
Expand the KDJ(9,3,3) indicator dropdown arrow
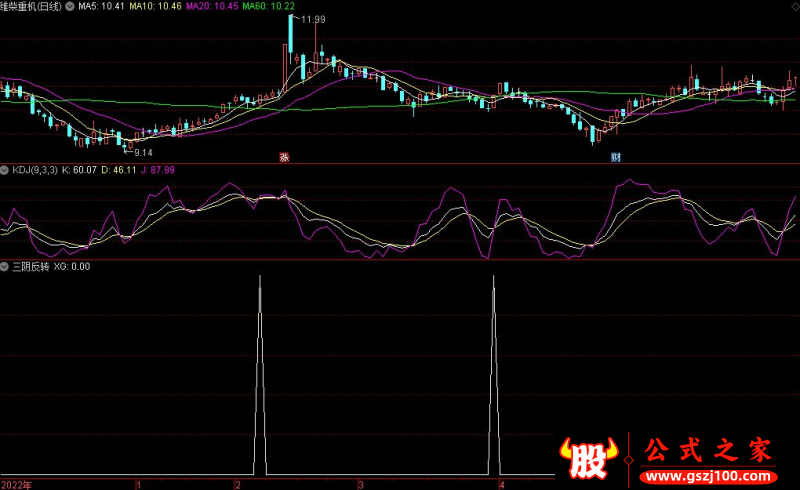5,171
